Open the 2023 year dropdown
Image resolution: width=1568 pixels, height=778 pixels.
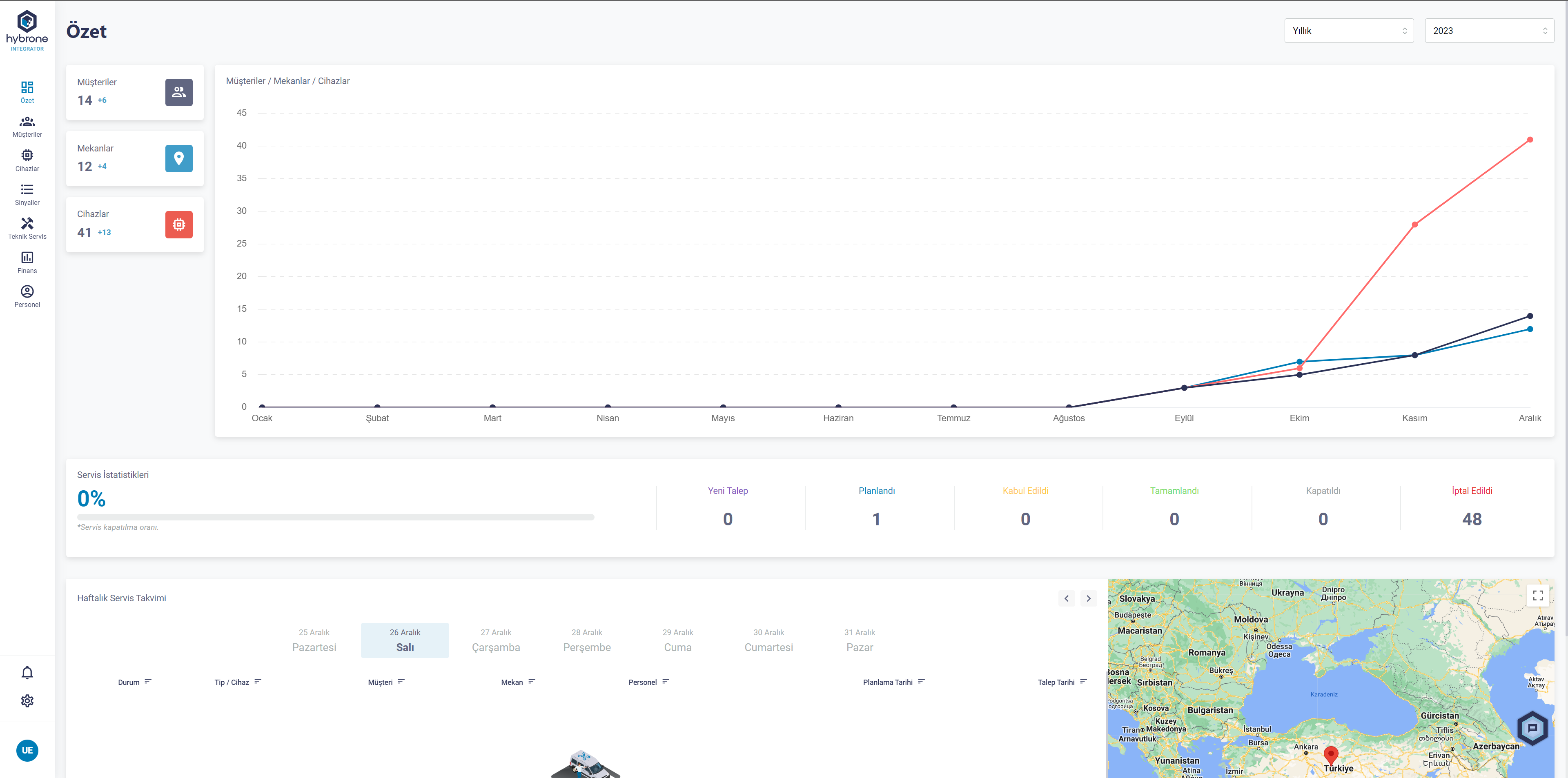1489,31
